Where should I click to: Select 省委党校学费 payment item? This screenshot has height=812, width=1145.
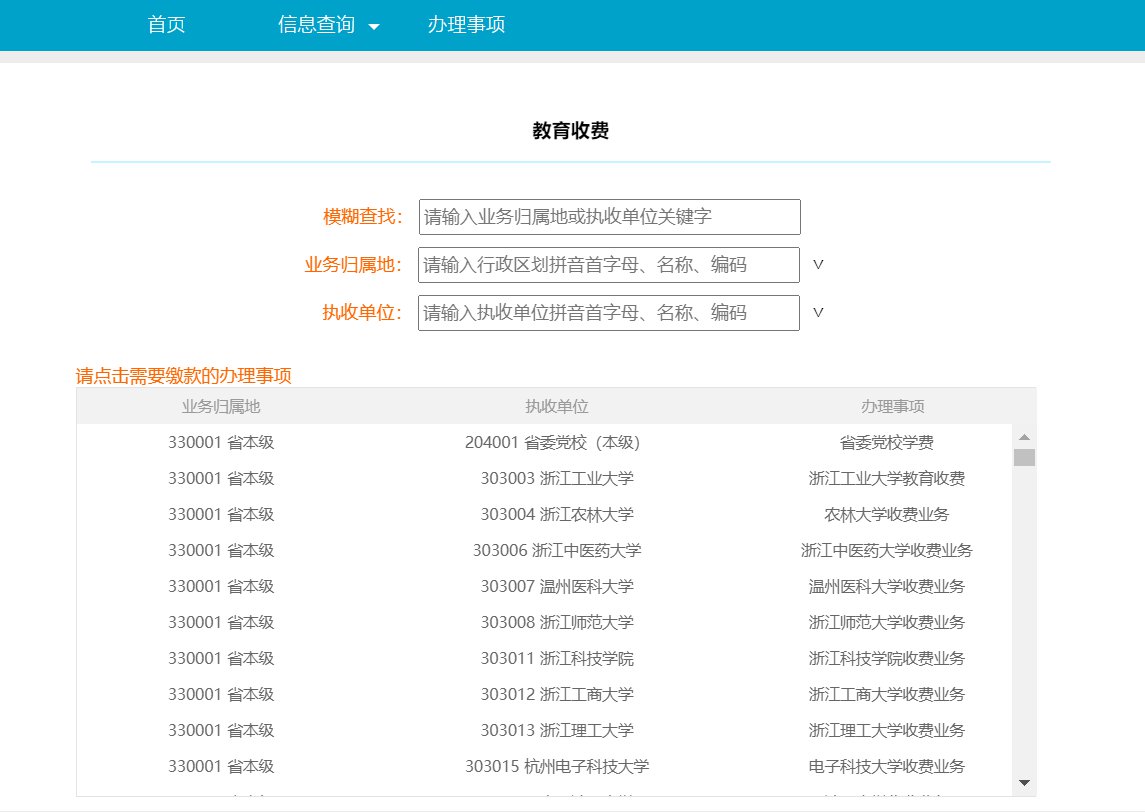tap(886, 443)
